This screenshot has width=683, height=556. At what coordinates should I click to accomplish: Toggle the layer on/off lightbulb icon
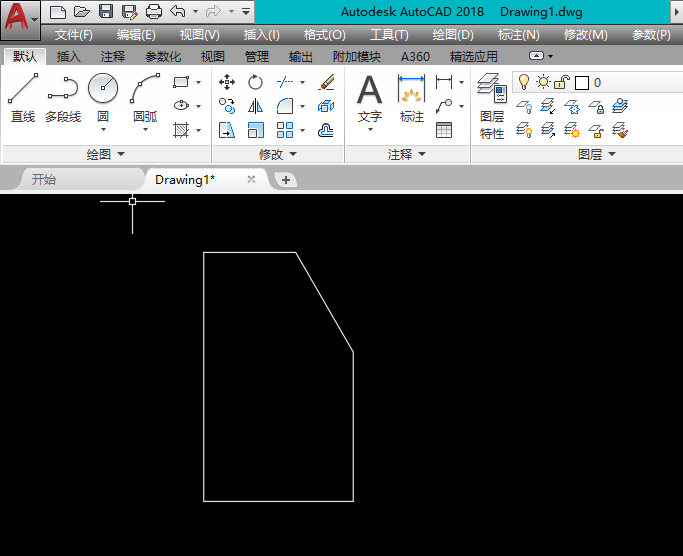coord(524,82)
